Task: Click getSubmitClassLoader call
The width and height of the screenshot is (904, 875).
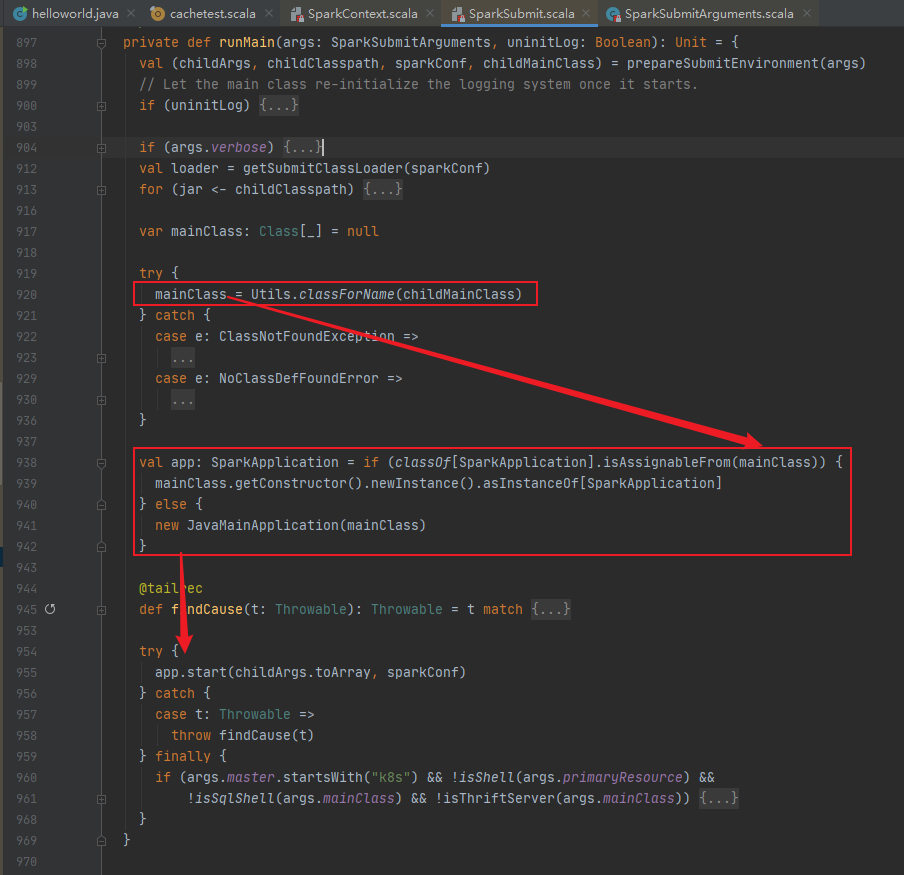Action: (323, 168)
